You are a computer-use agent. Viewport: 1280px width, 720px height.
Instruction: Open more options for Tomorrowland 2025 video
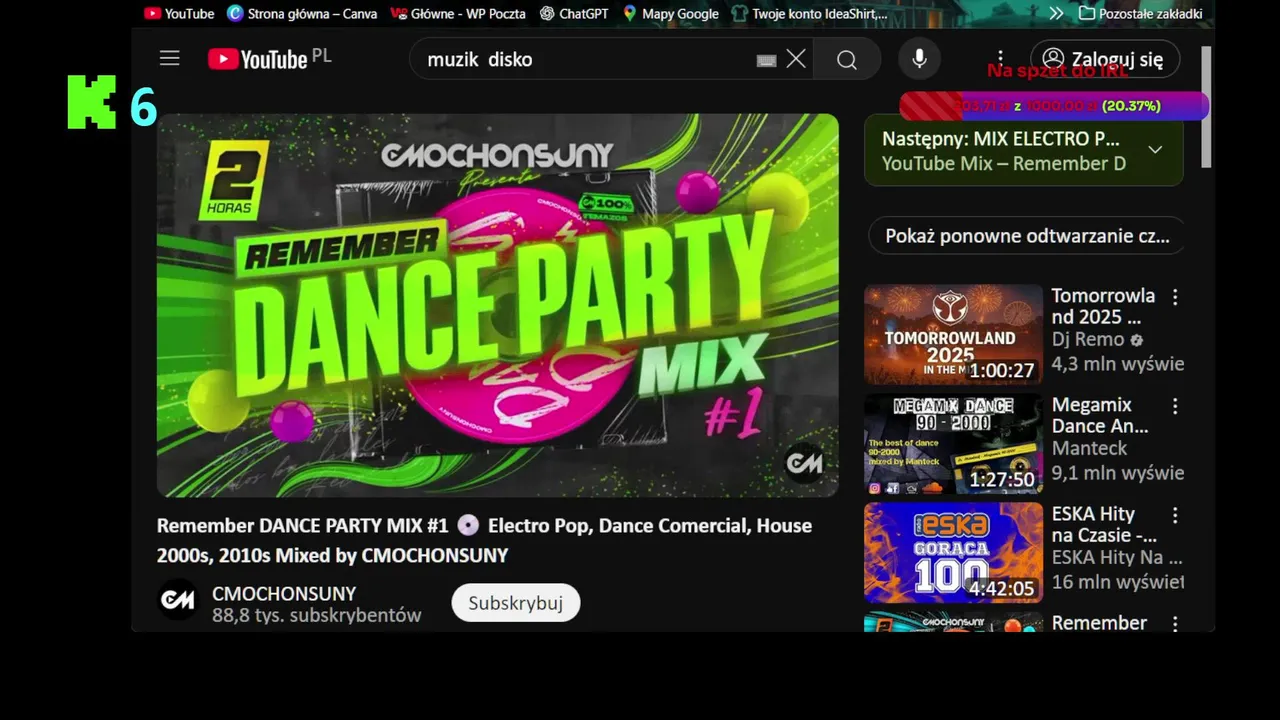coord(1175,297)
